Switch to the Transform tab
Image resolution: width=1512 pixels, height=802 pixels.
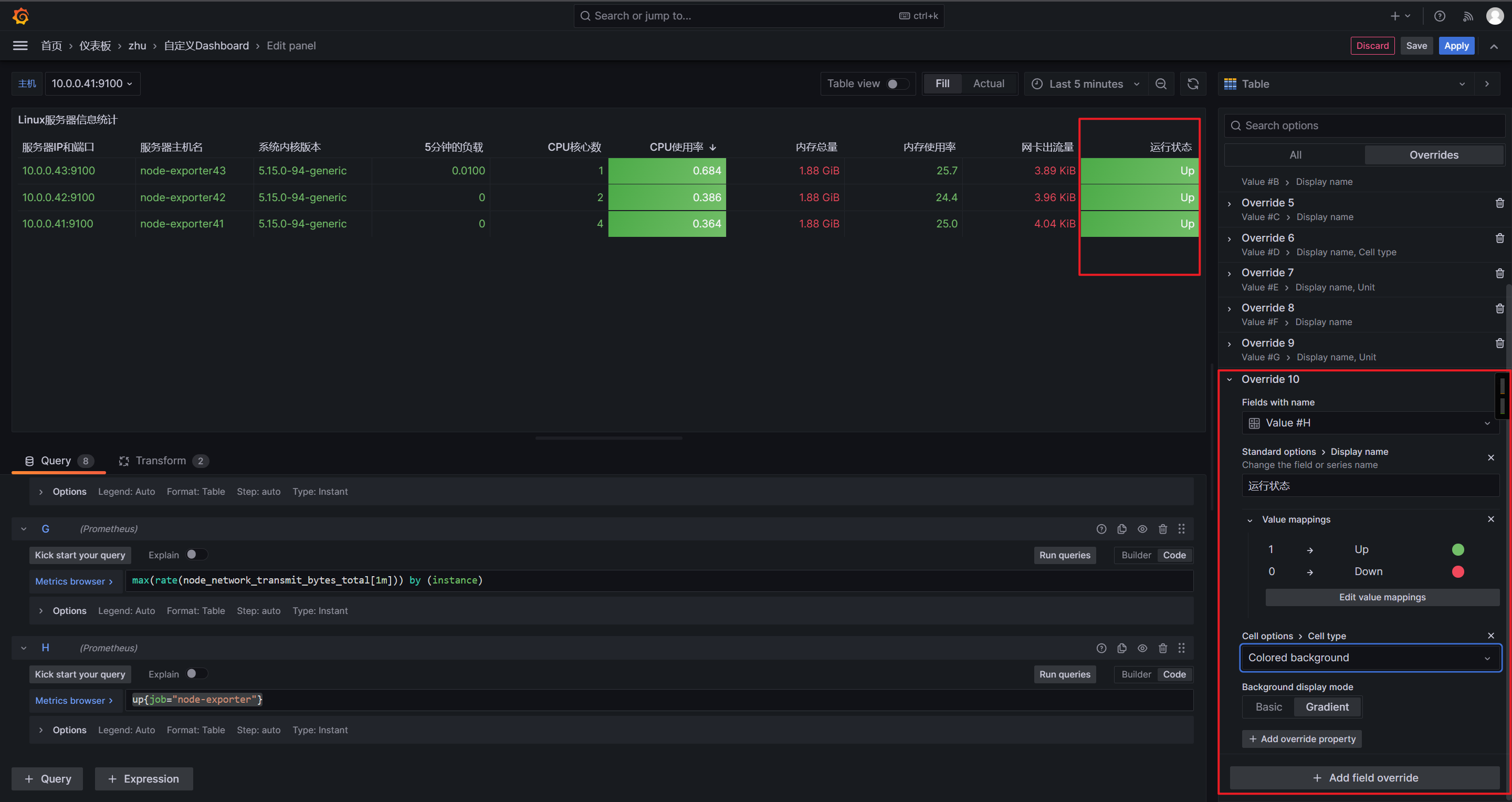(160, 461)
